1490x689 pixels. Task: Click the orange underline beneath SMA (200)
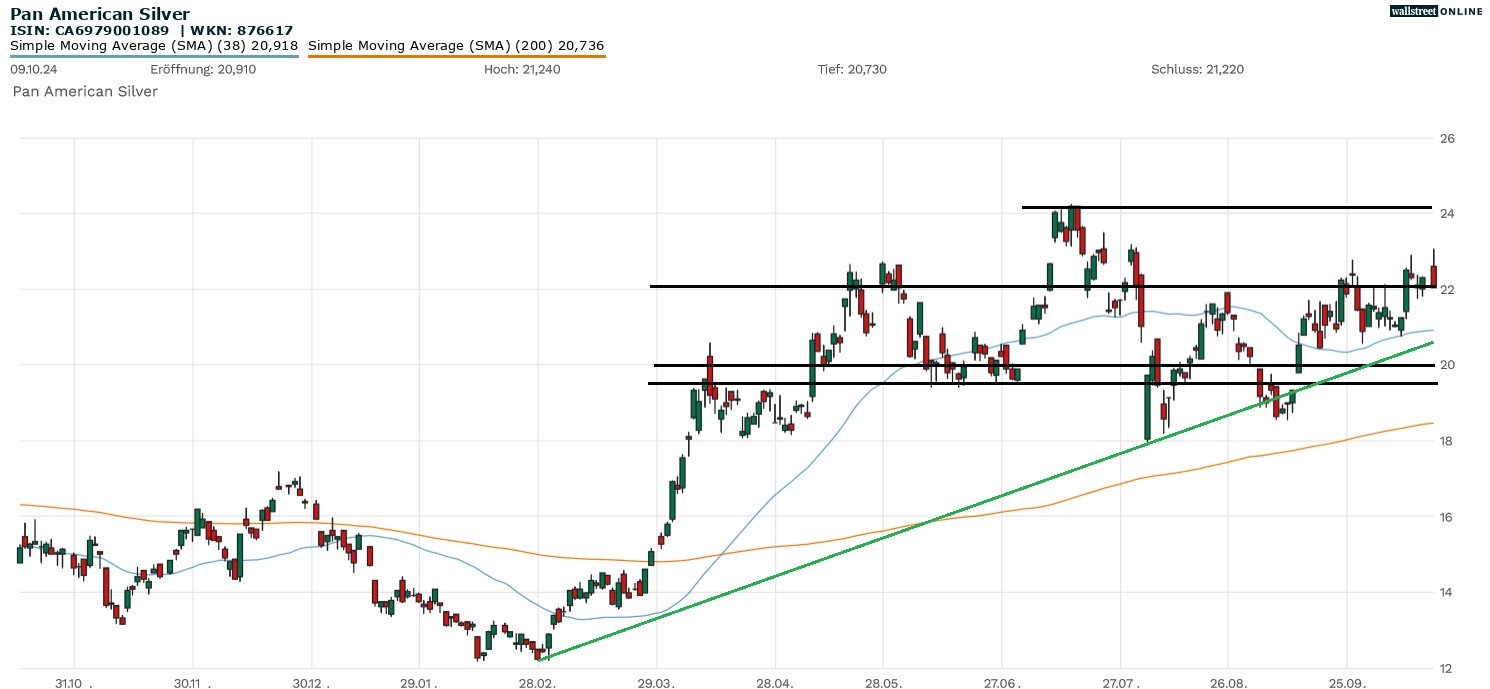(x=456, y=56)
